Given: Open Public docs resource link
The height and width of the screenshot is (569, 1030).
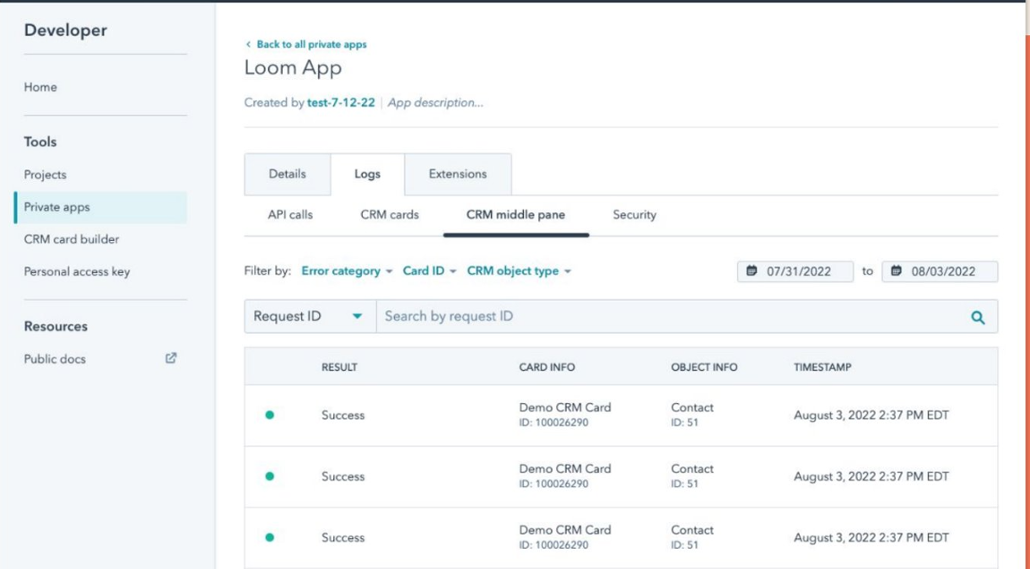Looking at the screenshot, I should coord(55,359).
